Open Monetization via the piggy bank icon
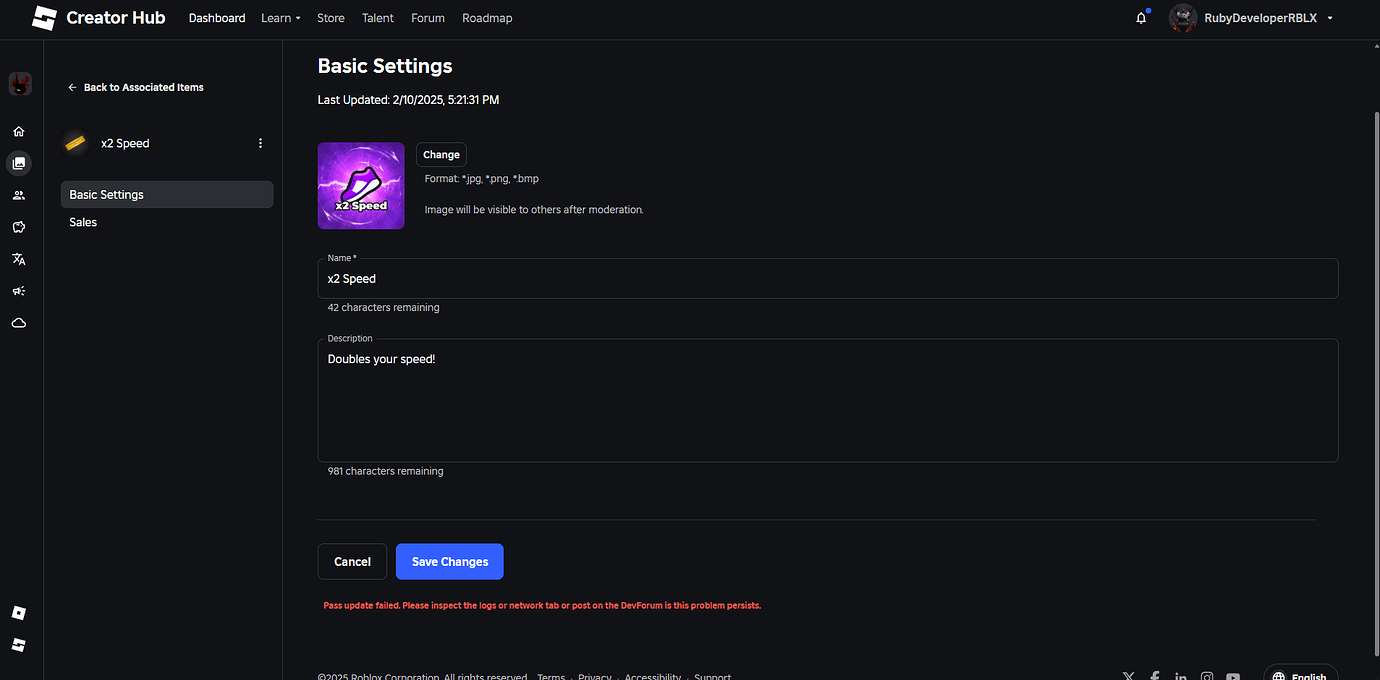The height and width of the screenshot is (680, 1380). pos(18,227)
